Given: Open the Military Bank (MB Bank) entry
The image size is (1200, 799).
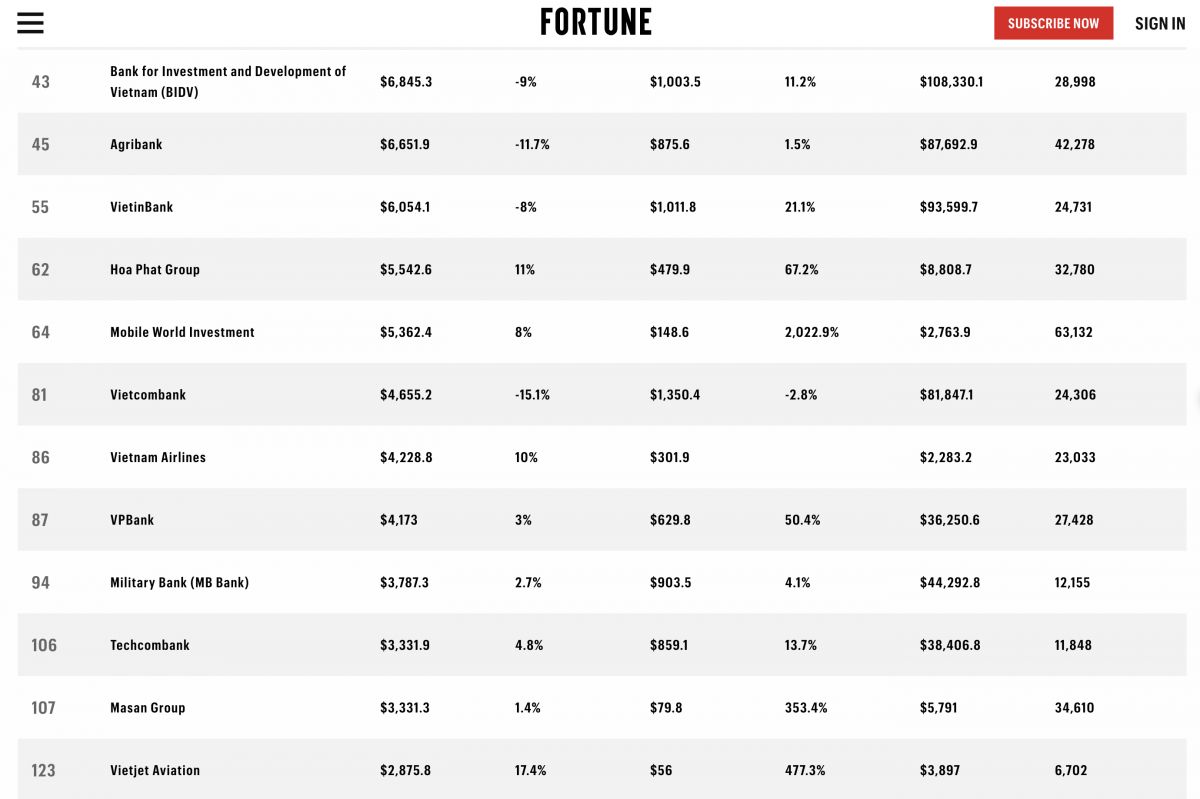Looking at the screenshot, I should (x=179, y=582).
